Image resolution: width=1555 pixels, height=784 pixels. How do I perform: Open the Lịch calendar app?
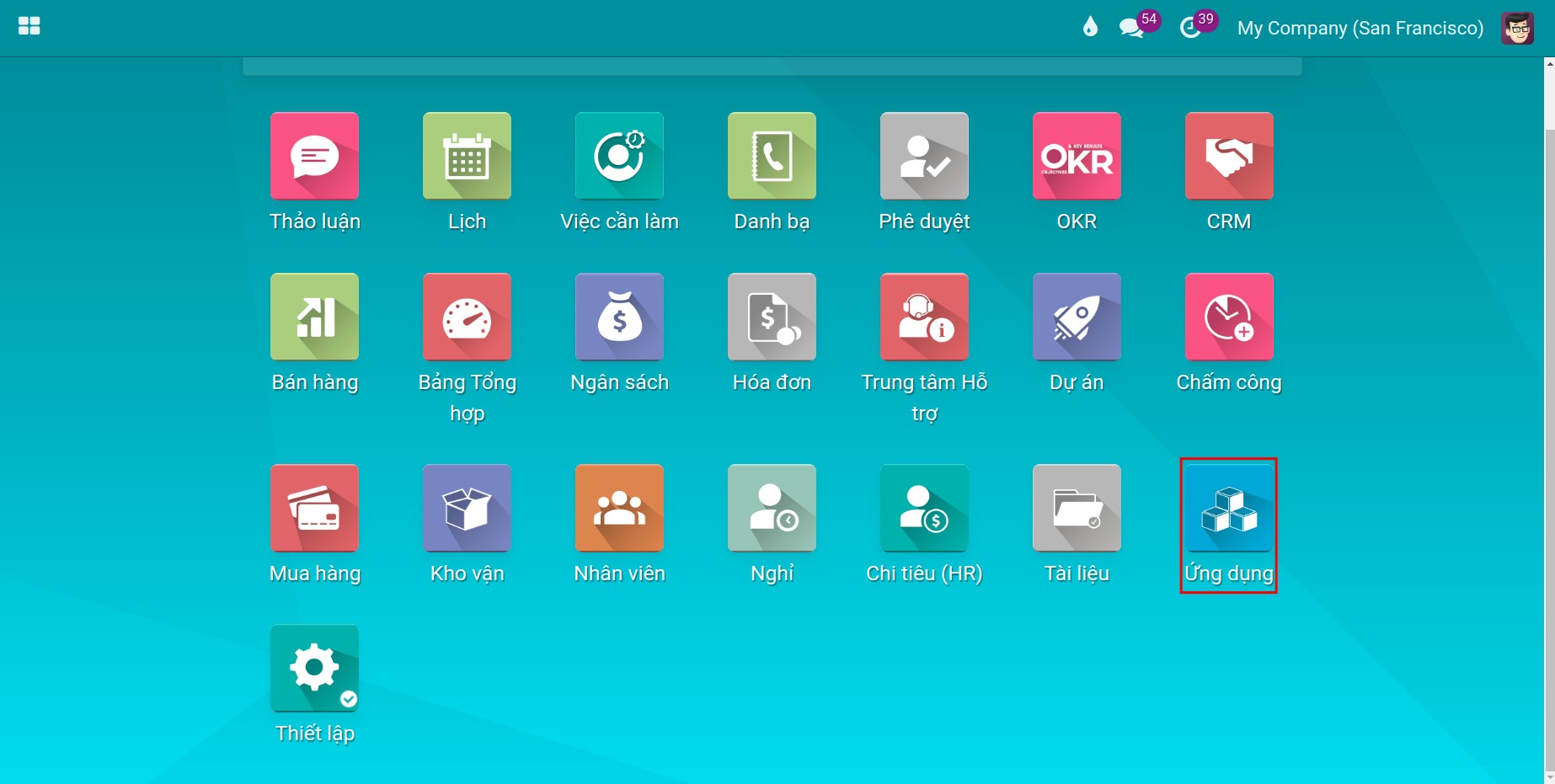click(467, 157)
